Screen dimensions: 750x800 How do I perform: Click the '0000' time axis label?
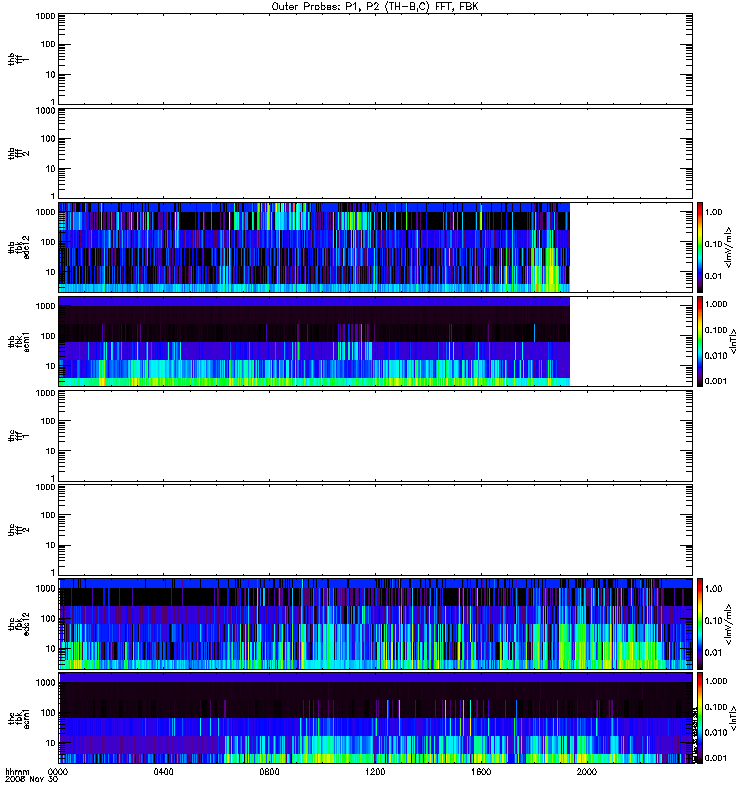tap(58, 772)
